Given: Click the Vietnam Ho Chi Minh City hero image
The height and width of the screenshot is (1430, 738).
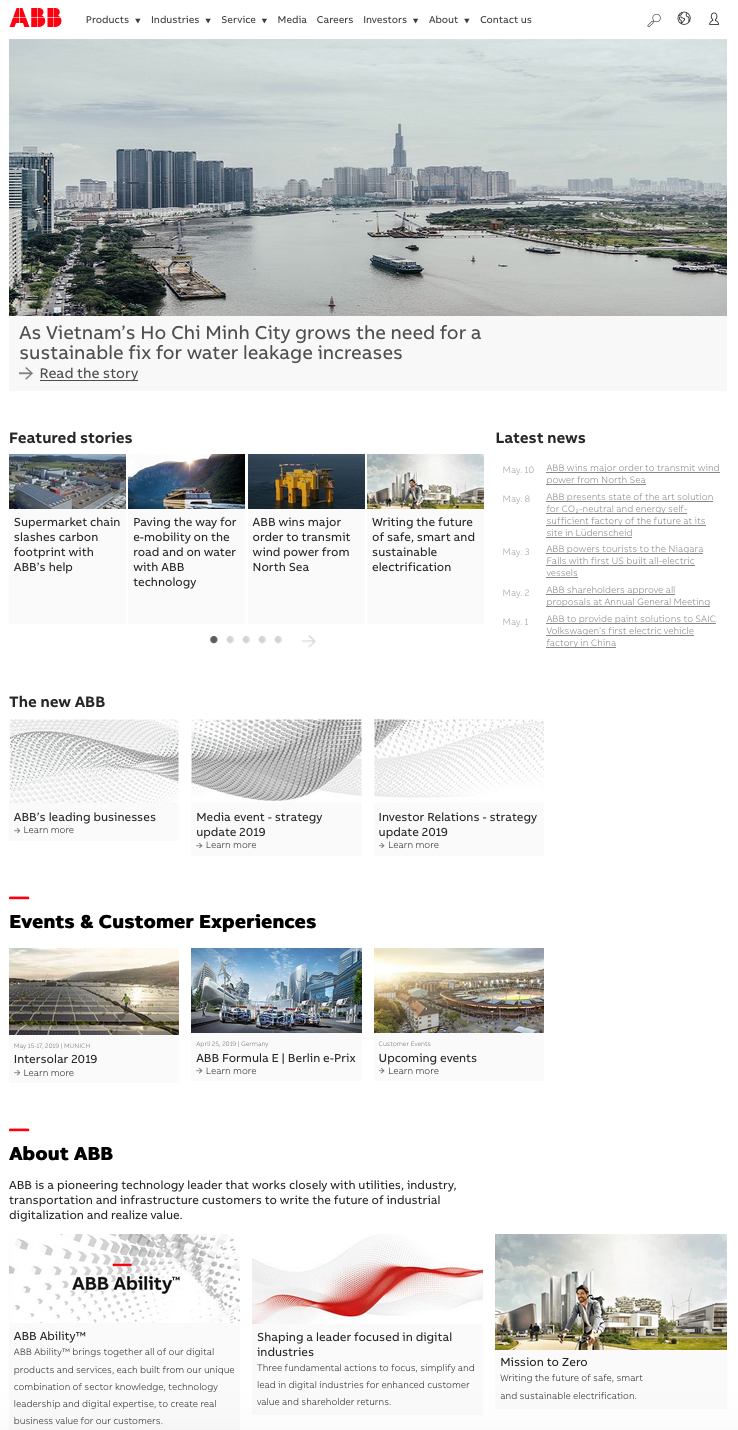Looking at the screenshot, I should point(368,177).
